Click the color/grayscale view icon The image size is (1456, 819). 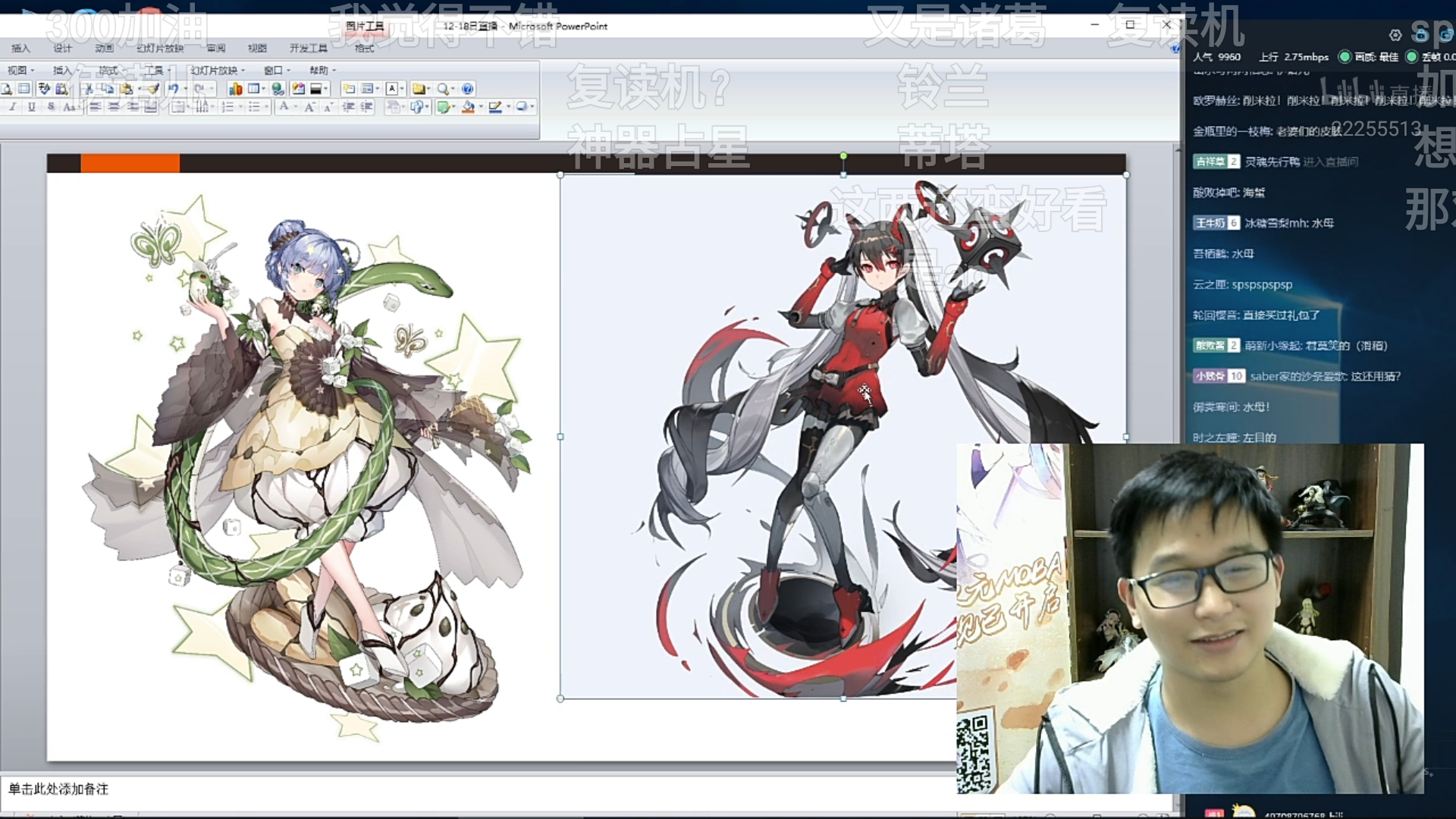tap(316, 89)
